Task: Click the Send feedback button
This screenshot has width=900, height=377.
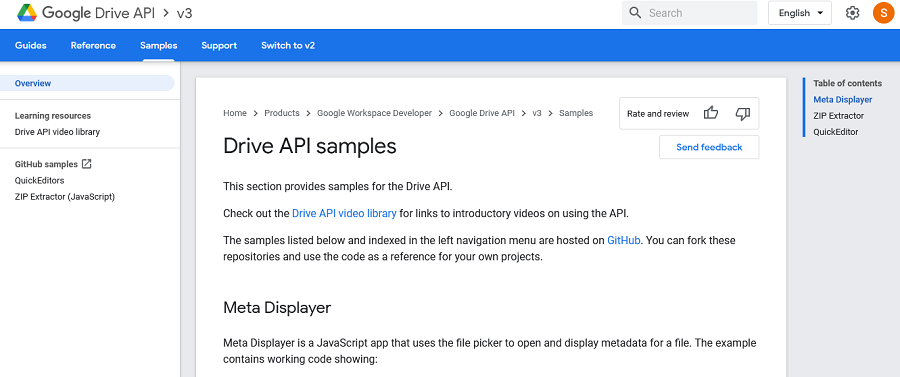Action: (x=709, y=147)
